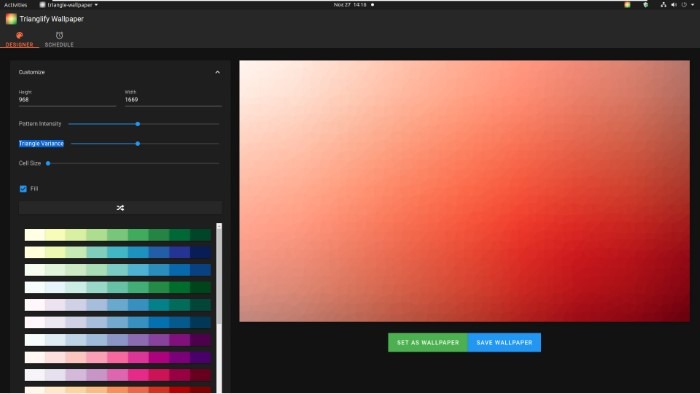Switch to the Schedule tab
700x394 pixels.
pos(59,39)
